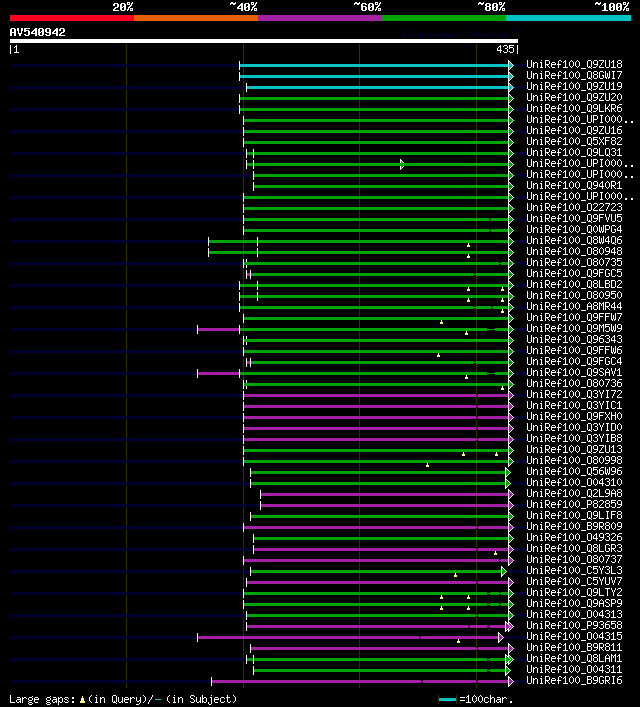
Task: Open hit UniRef100_Q8GWI7
Action: [x=574, y=75]
